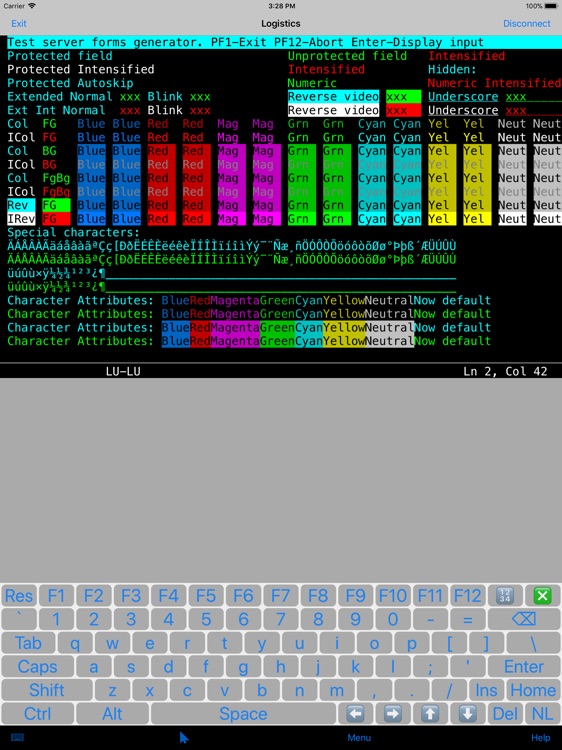Viewport: 562px width, 750px height.
Task: Tap Disconnect in the navigation bar
Action: [x=527, y=23]
